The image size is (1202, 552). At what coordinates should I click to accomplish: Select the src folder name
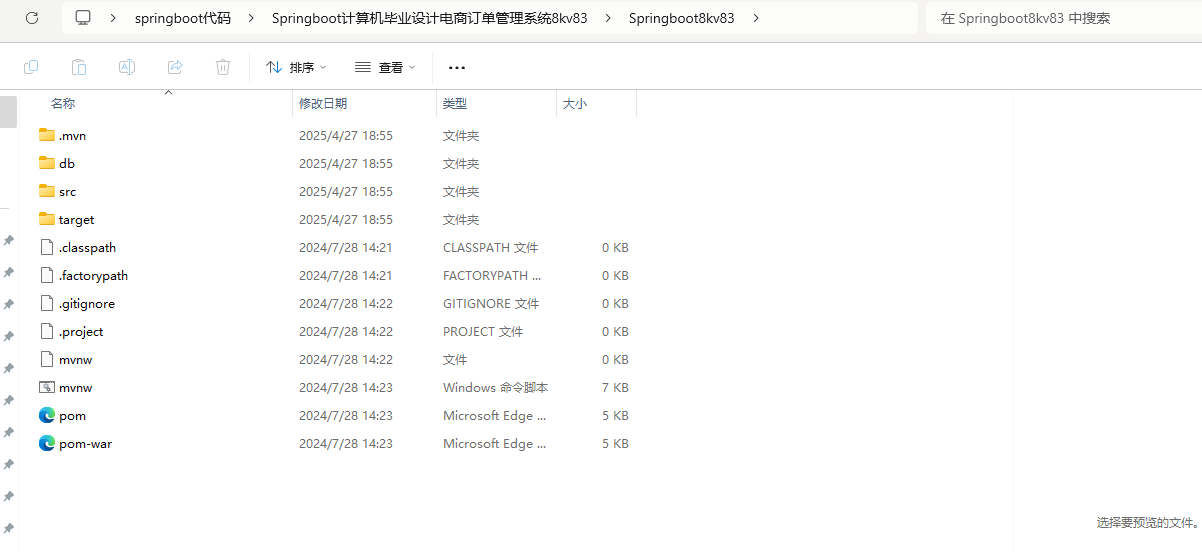click(x=67, y=191)
